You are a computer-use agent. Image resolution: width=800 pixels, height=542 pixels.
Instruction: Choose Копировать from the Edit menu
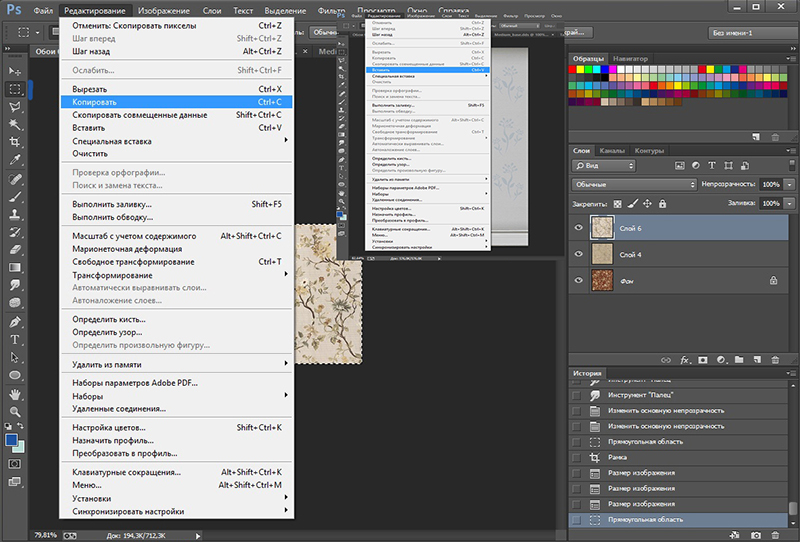(x=97, y=102)
